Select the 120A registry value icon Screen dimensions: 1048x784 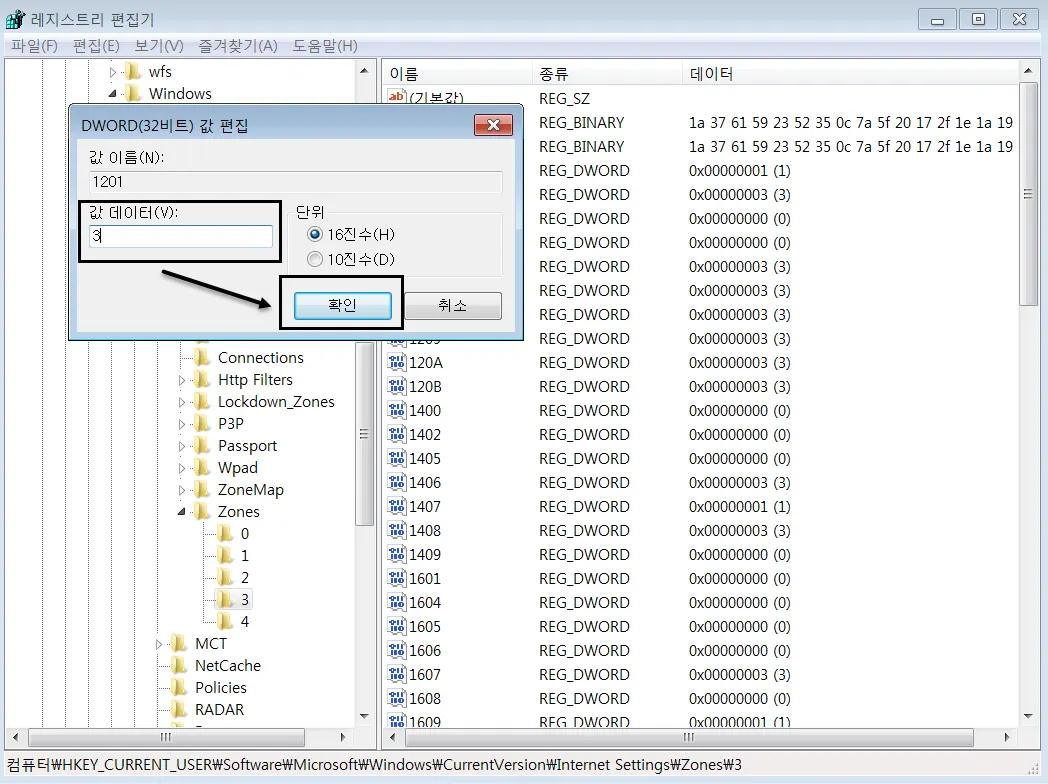(x=398, y=363)
